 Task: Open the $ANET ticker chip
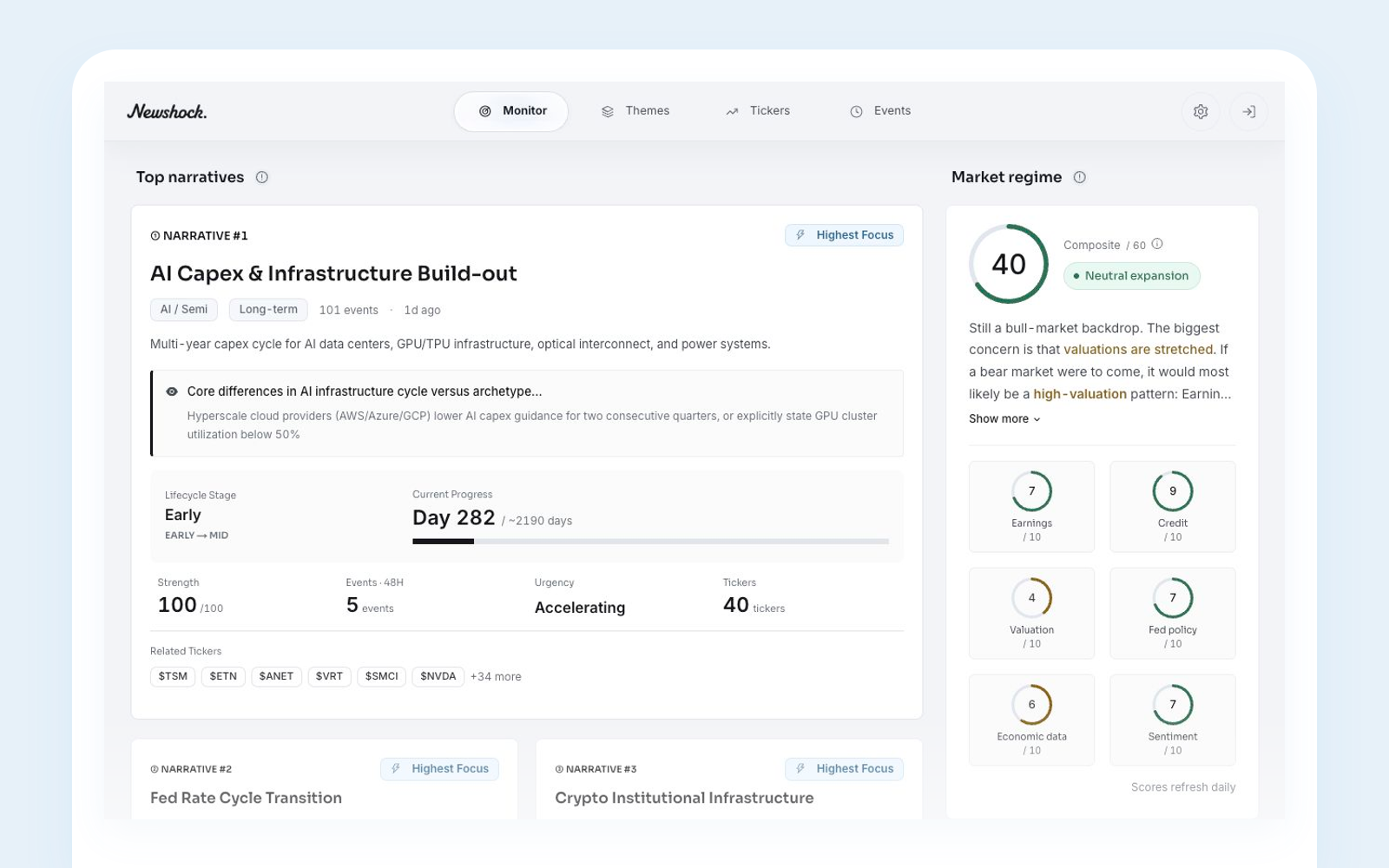[x=276, y=676]
